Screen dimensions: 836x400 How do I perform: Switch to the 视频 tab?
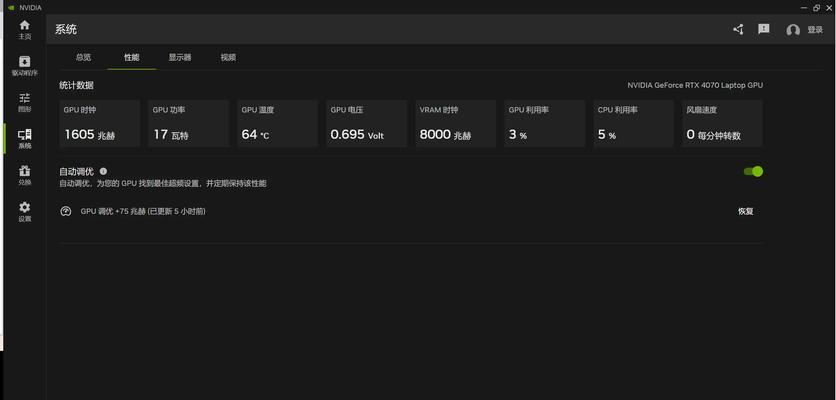(228, 58)
